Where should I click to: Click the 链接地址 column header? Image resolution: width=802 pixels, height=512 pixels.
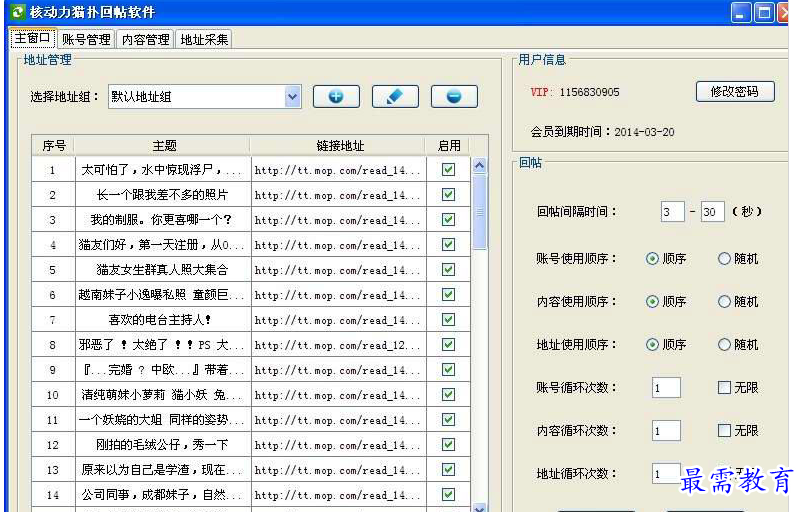[339, 146]
